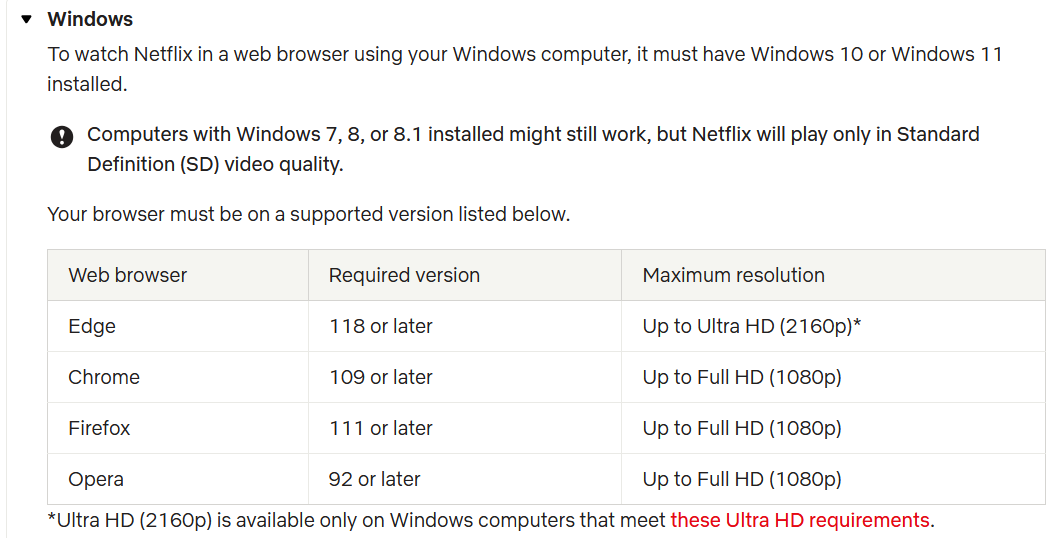
Task: Click the Opera browser cell
Action: (178, 479)
